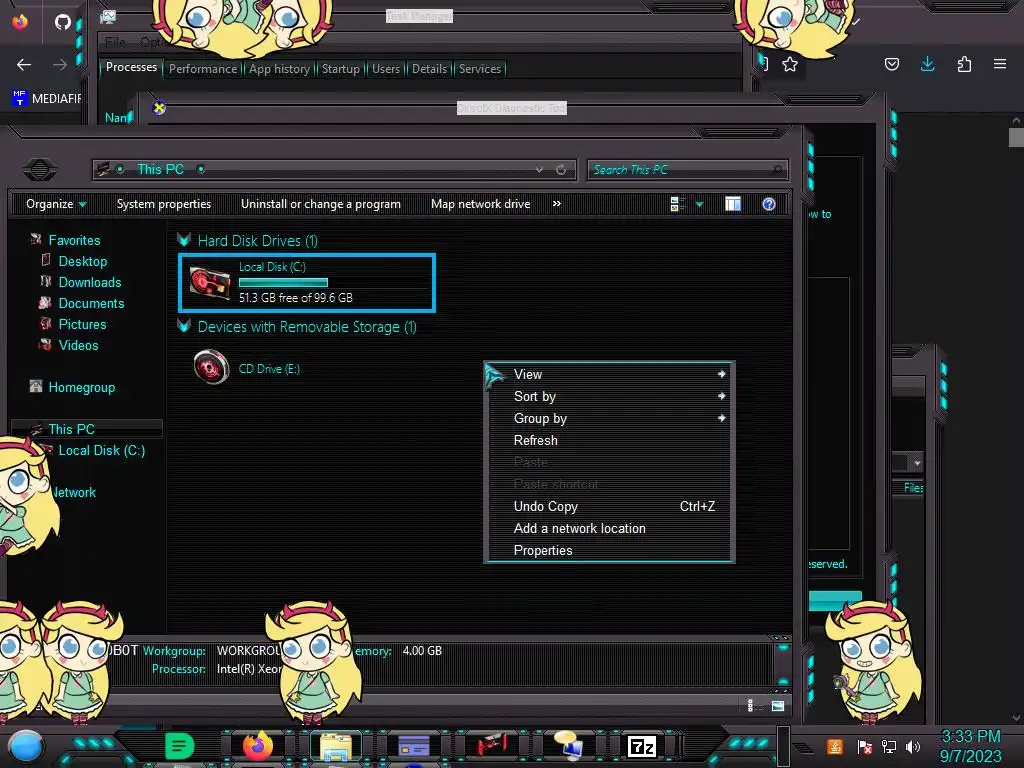Open the Firefox extensions puzzle icon
Image resolution: width=1024 pixels, height=768 pixels.
[x=964, y=64]
